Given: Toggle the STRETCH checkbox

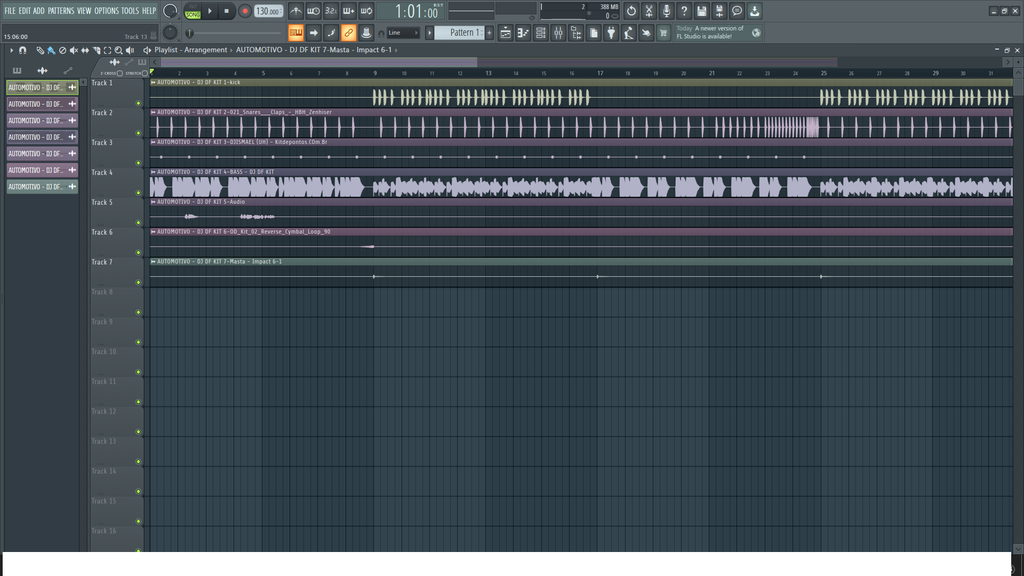Looking at the screenshot, I should pos(145,73).
